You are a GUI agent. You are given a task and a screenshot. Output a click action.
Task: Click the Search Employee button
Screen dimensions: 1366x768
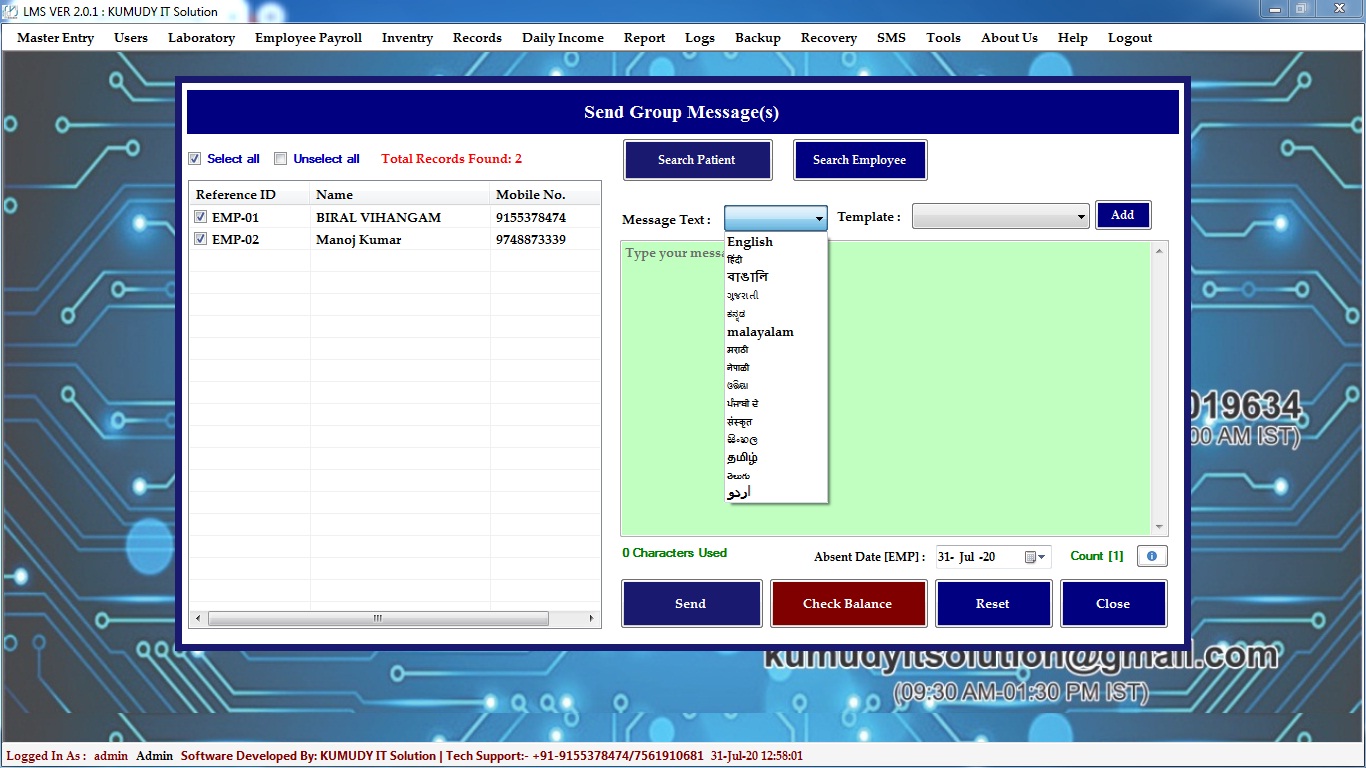coord(859,160)
